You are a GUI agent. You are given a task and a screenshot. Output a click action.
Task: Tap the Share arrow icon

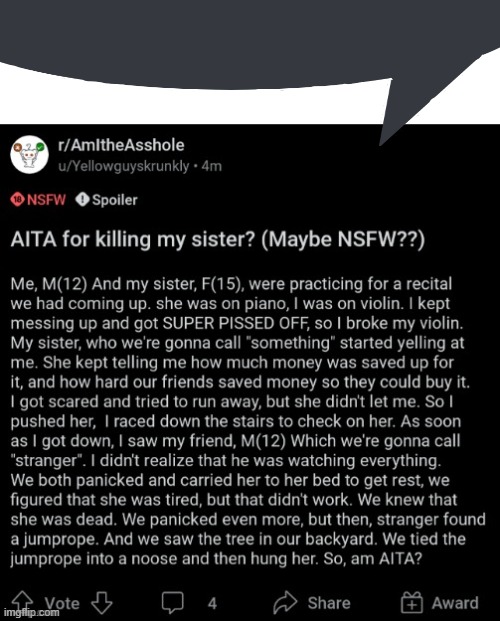click(285, 602)
